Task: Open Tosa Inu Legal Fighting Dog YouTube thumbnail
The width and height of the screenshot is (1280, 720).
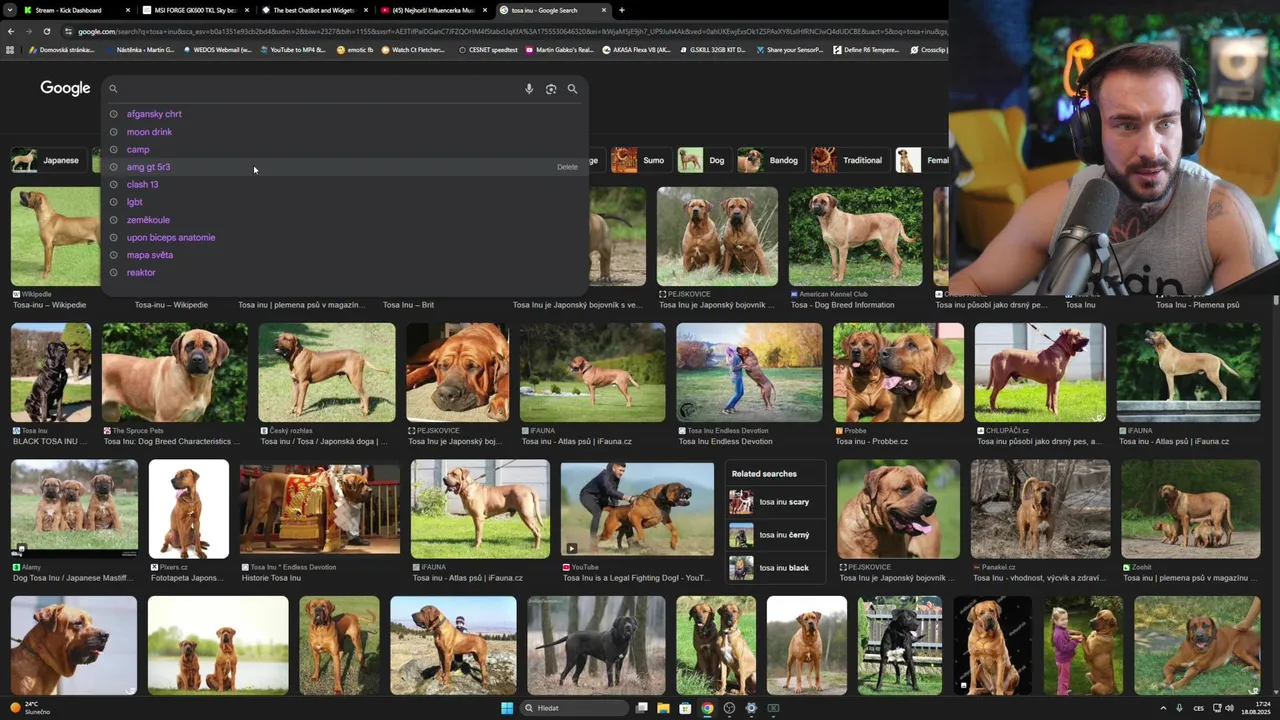Action: [637, 508]
